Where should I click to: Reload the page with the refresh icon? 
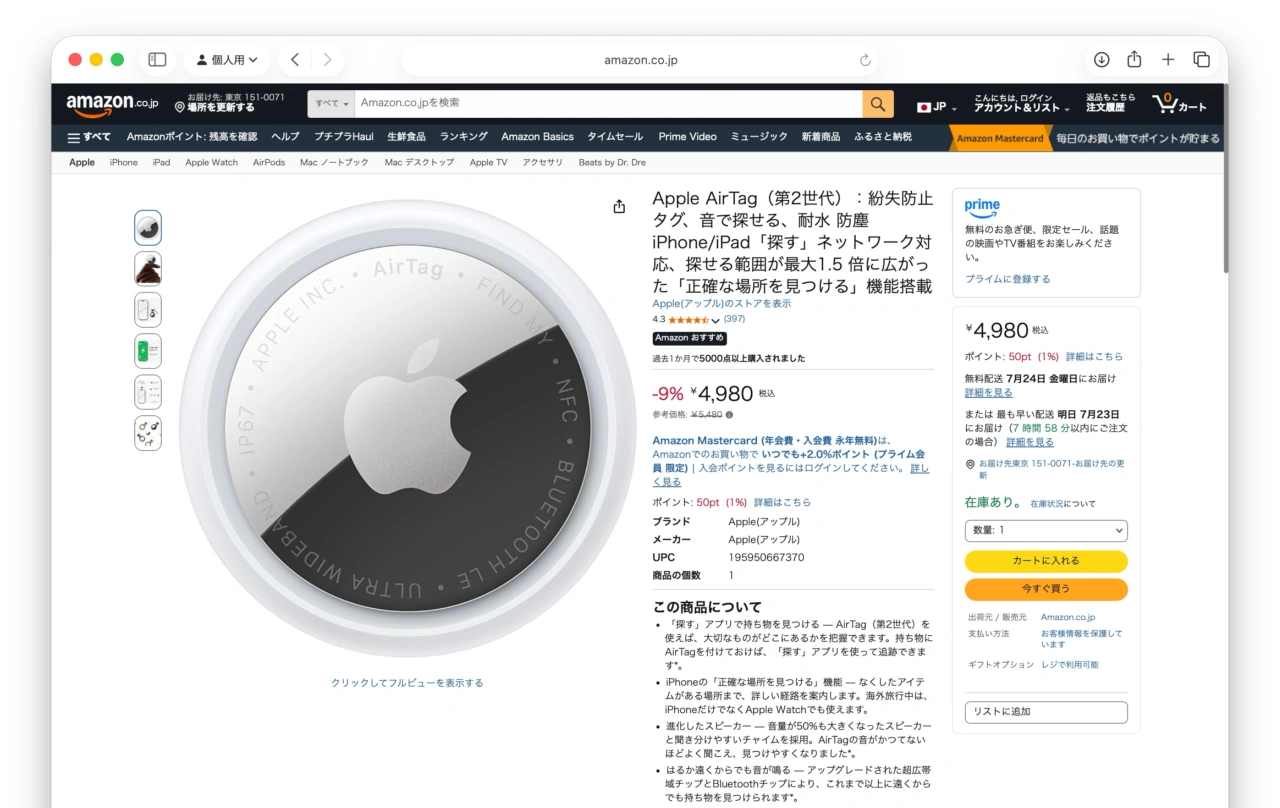(865, 60)
